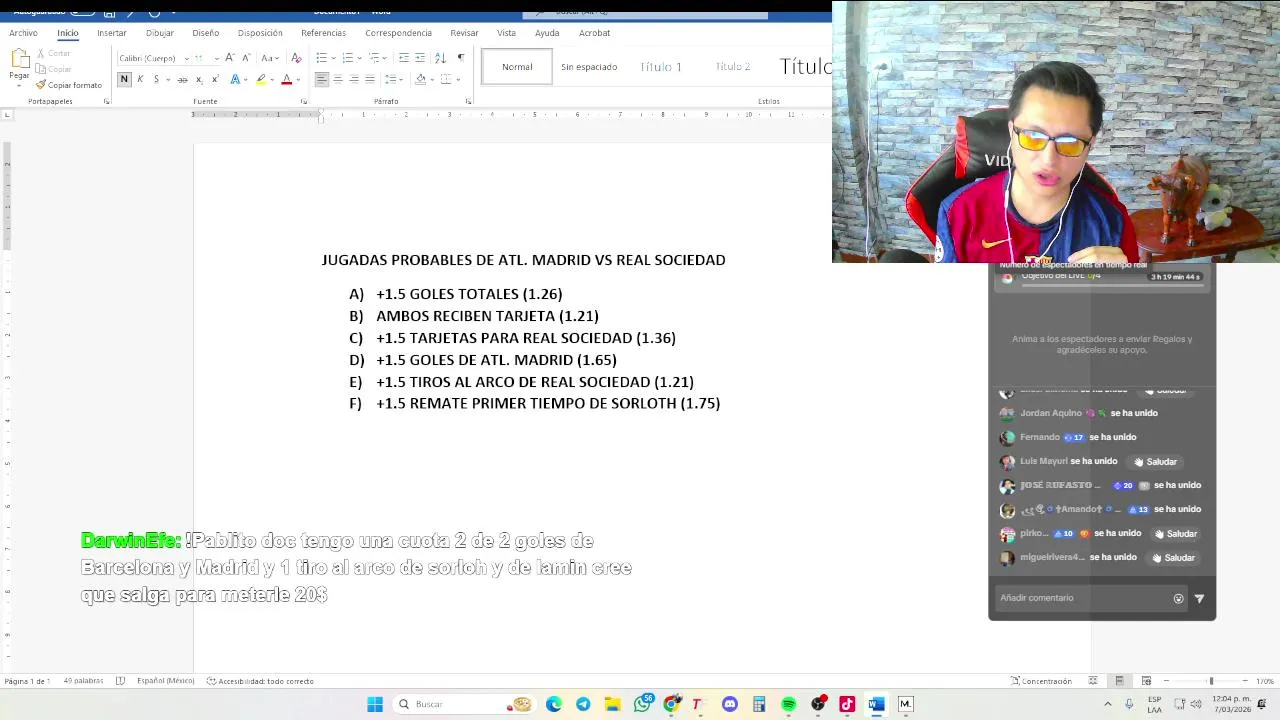Toggle strikethrough formatting
This screenshot has width=1280, height=720.
tap(182, 79)
